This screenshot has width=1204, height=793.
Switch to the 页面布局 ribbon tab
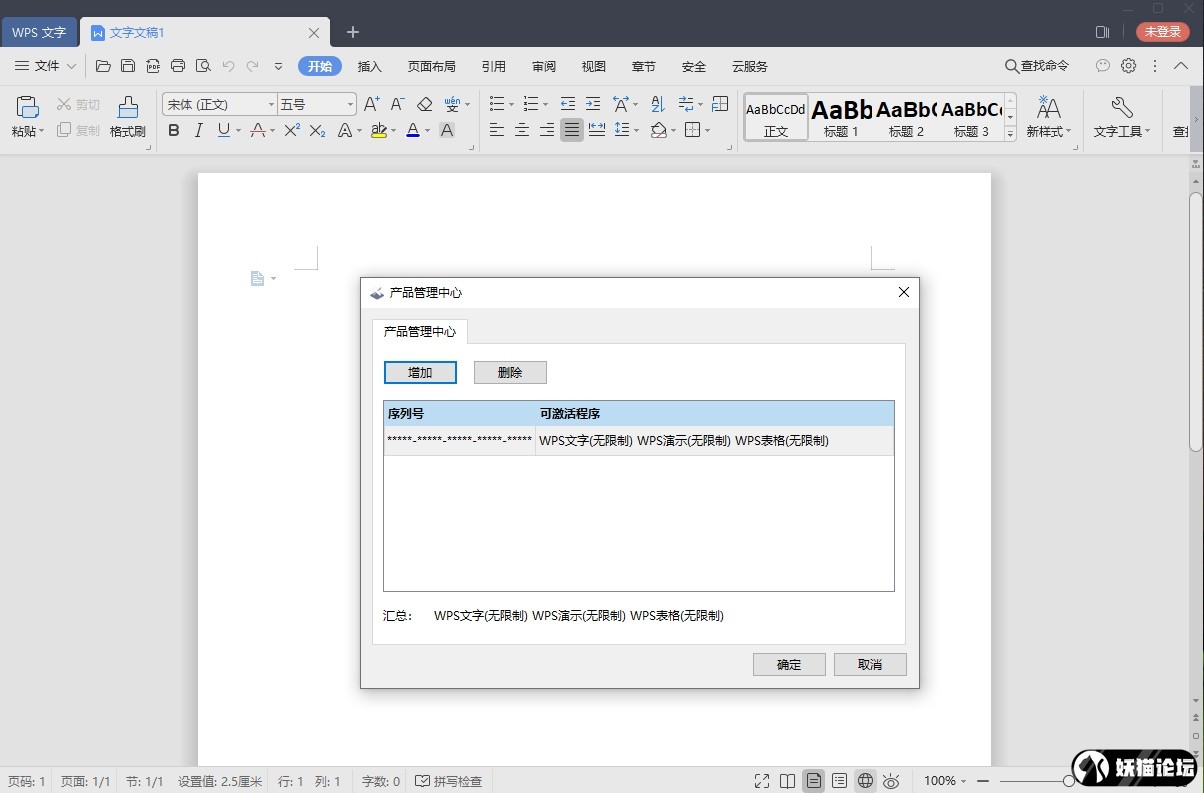tap(432, 66)
